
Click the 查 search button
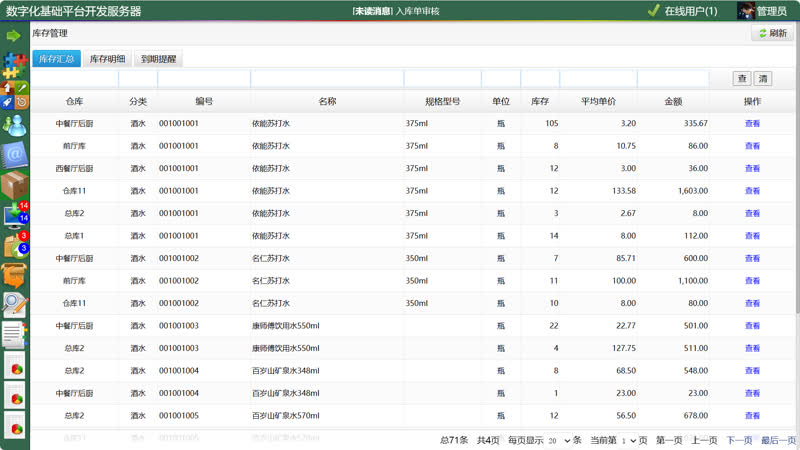[x=742, y=78]
